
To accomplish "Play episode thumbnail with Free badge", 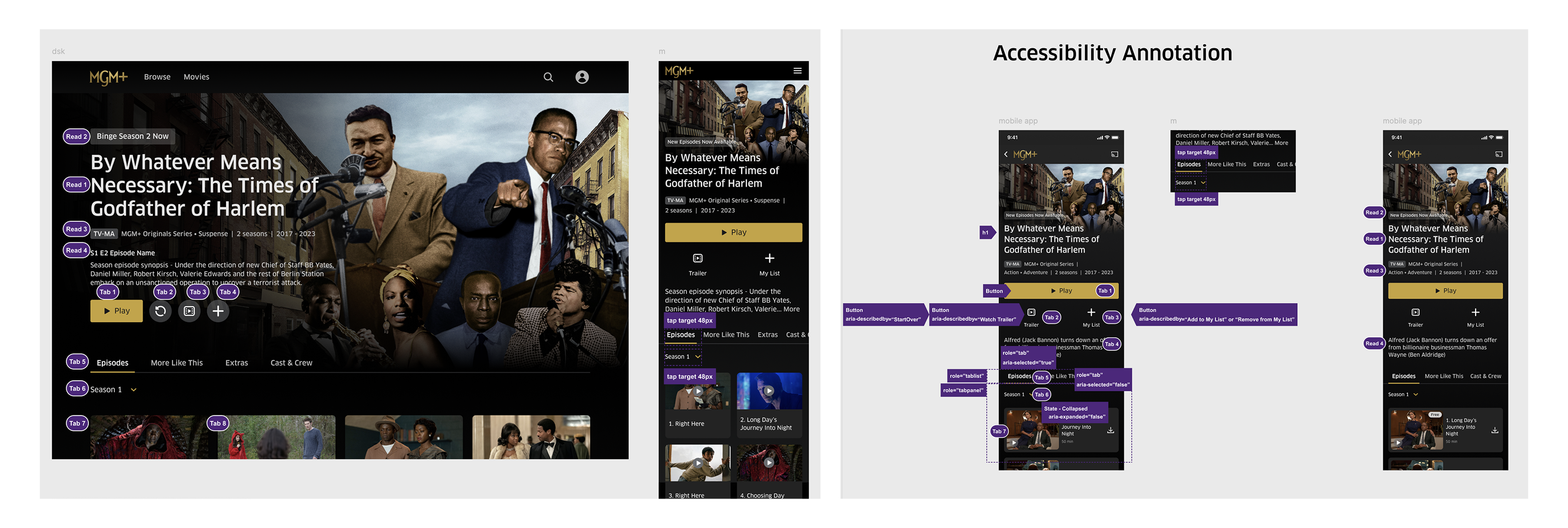I will coord(1415,430).
